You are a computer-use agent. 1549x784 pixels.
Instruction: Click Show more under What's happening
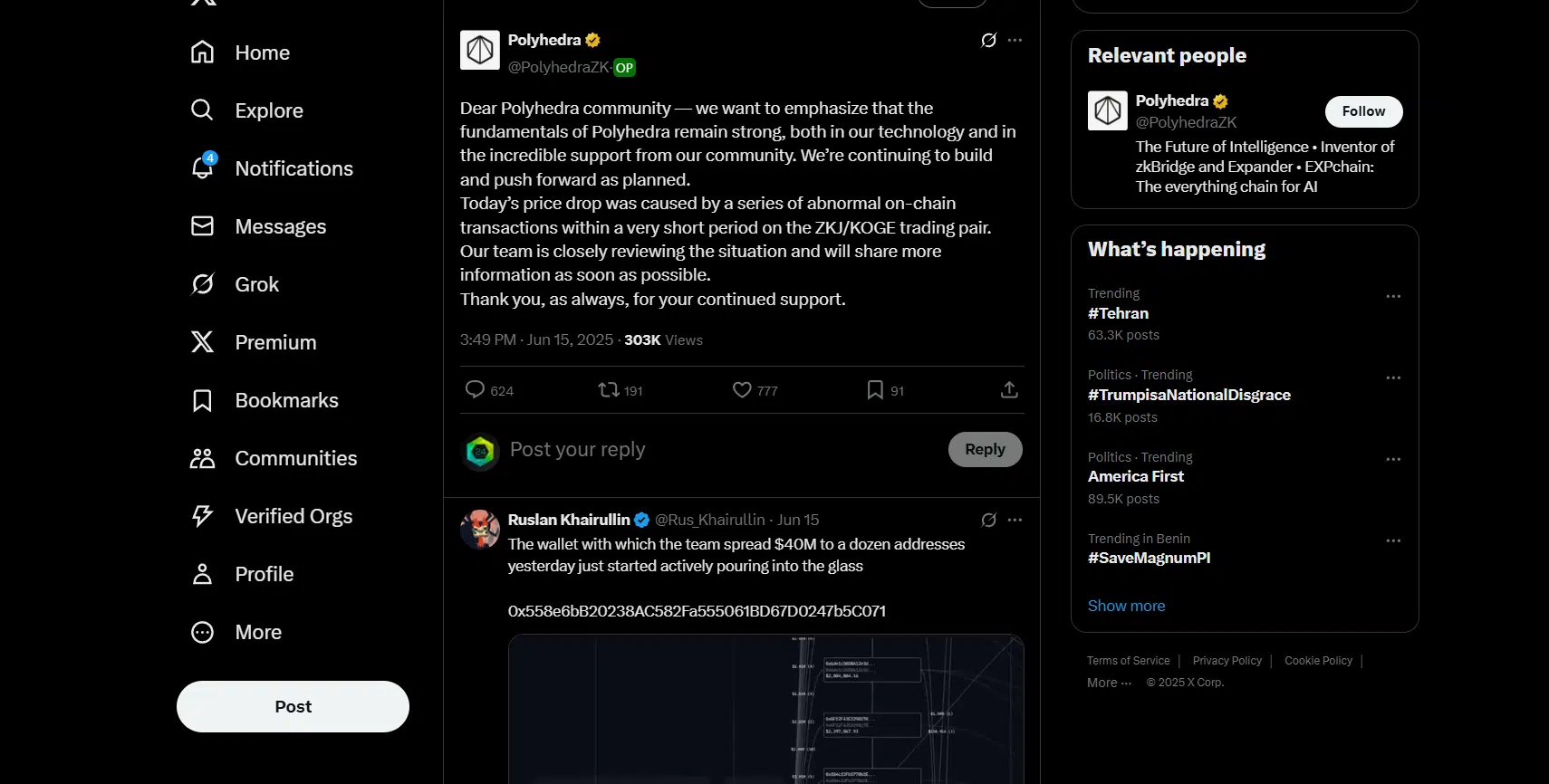pos(1126,606)
